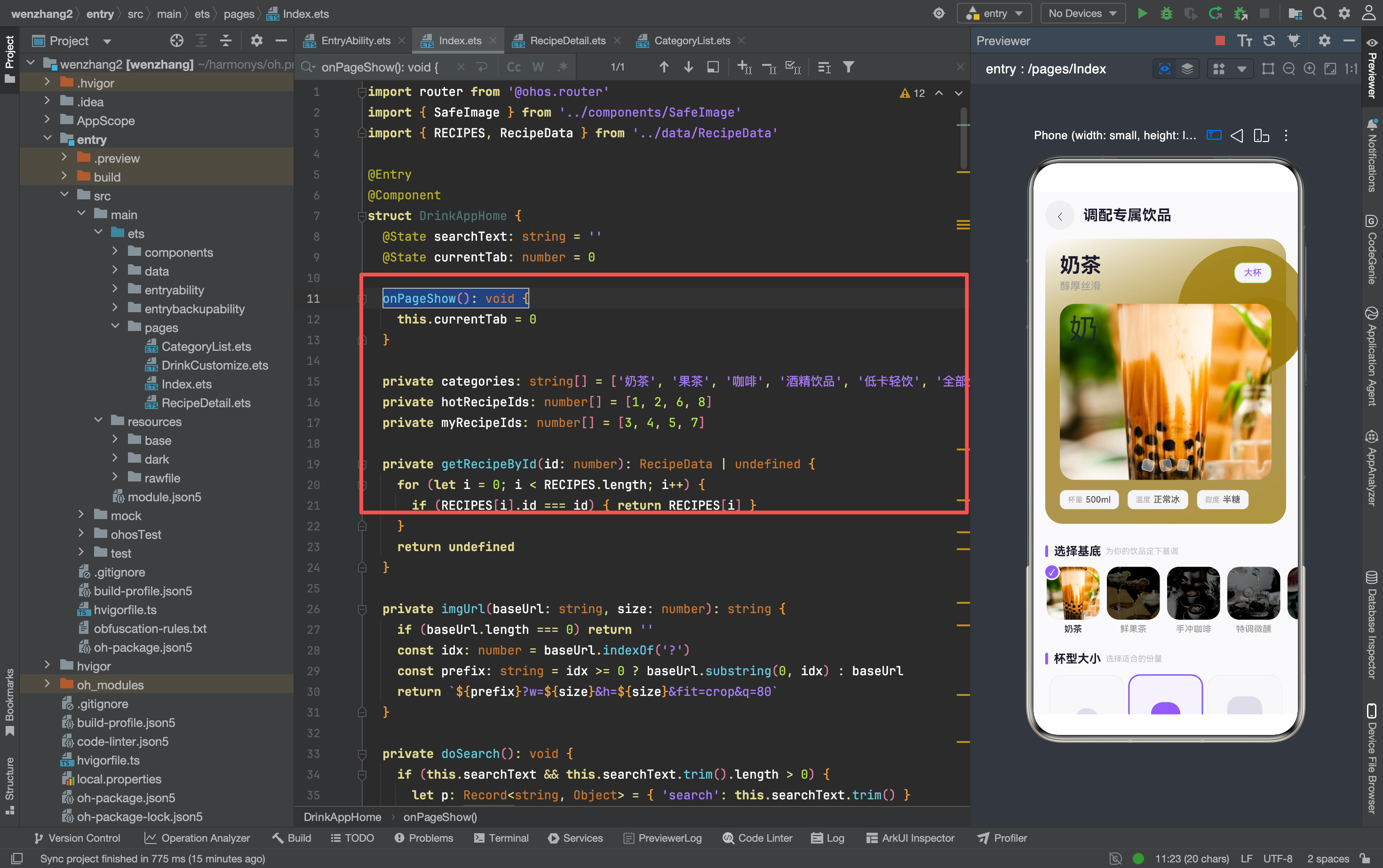Zoom out the preview
The image size is (1383, 868).
[1289, 69]
